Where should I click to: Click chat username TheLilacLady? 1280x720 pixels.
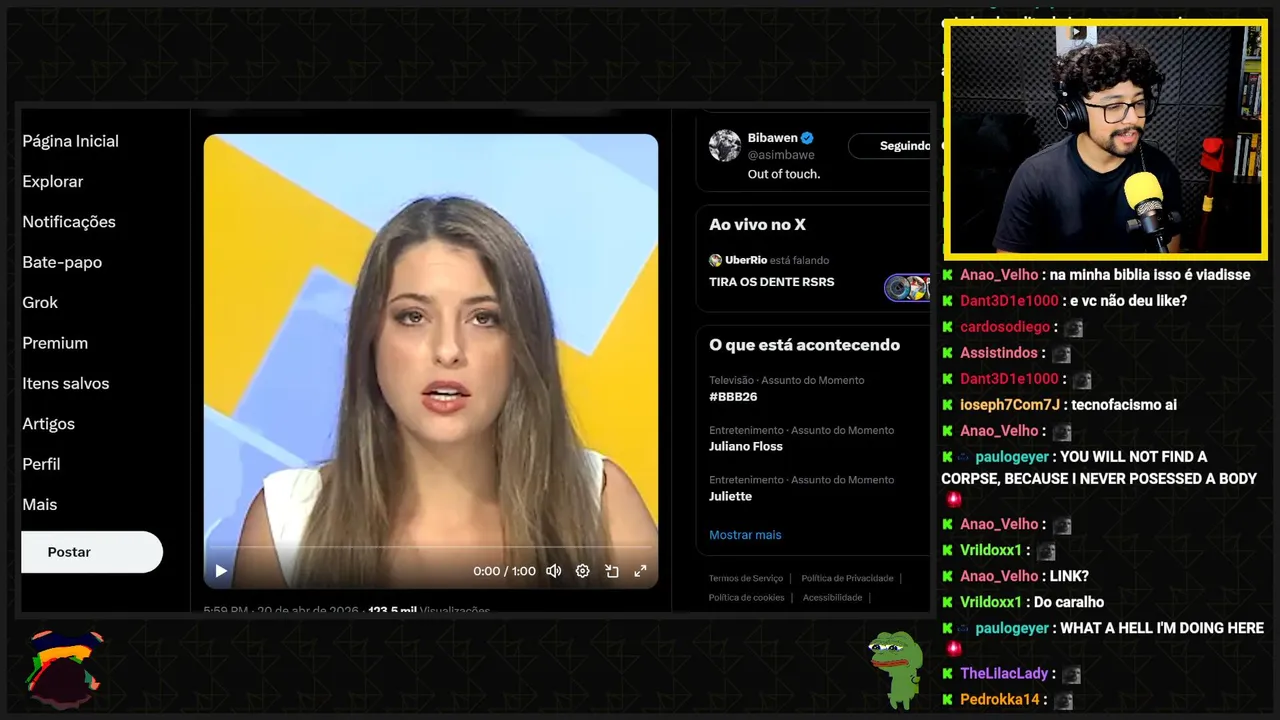(x=1004, y=674)
